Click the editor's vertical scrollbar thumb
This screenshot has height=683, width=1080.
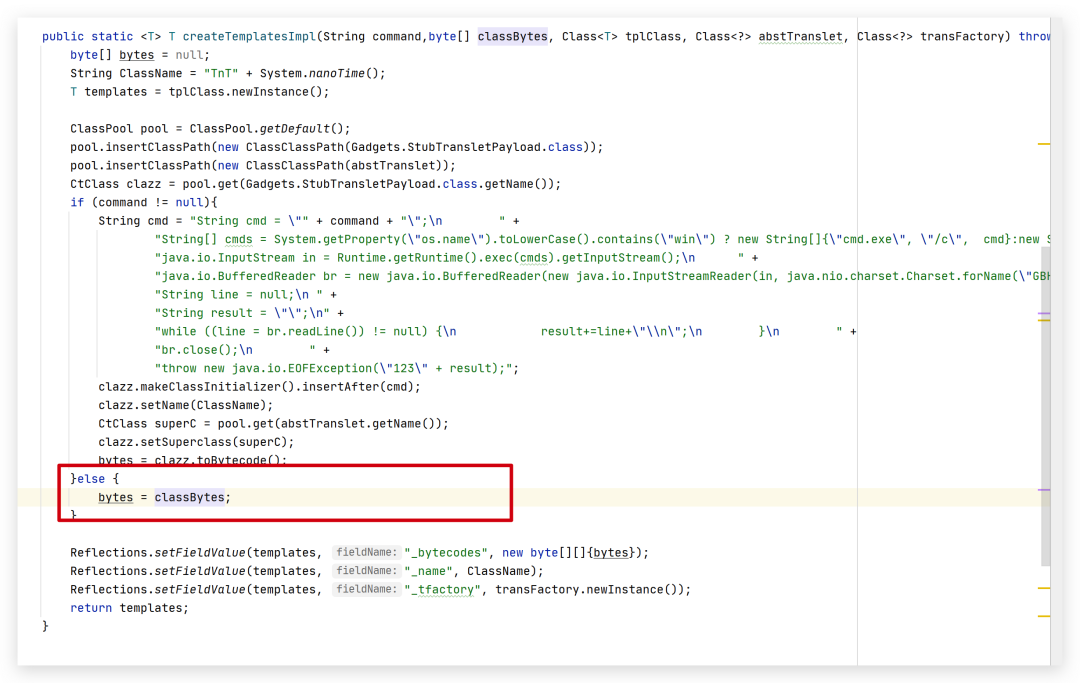[1046, 406]
